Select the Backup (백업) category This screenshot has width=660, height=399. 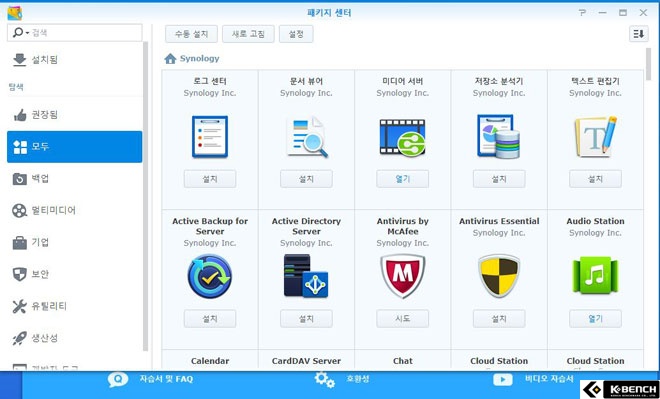pyautogui.click(x=75, y=178)
